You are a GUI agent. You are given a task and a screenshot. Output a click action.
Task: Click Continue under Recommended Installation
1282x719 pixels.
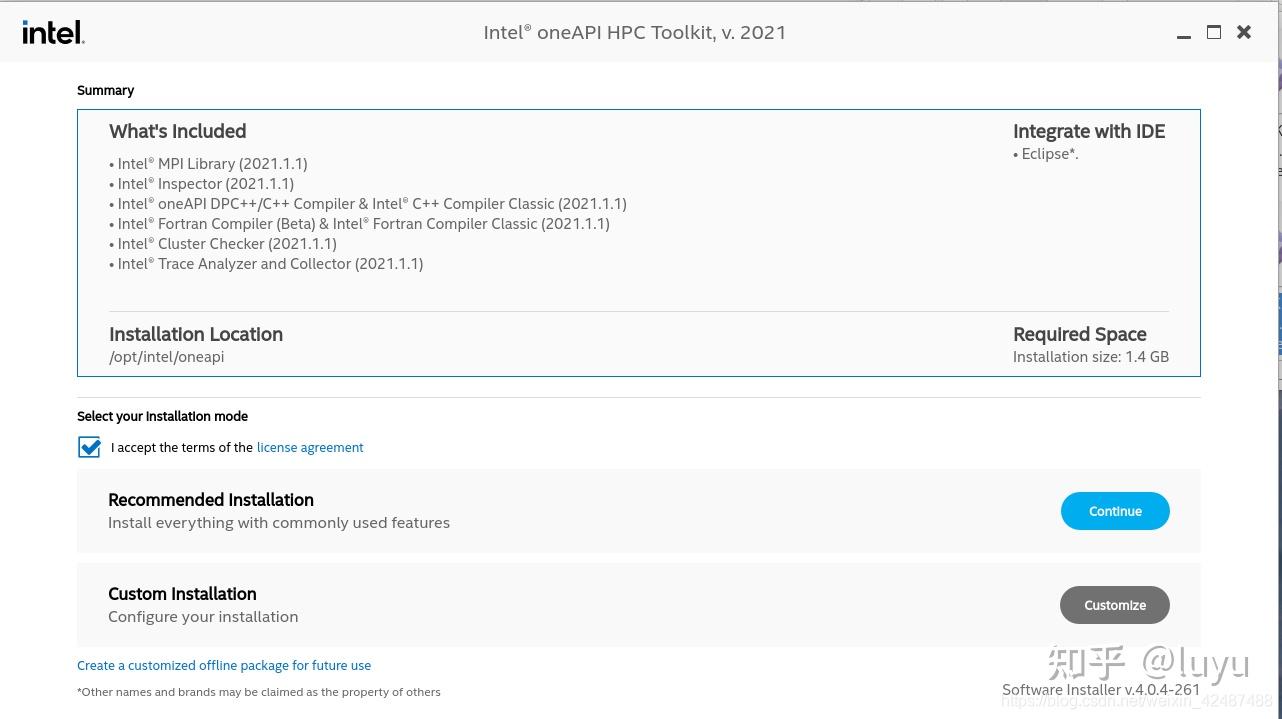tap(1114, 511)
